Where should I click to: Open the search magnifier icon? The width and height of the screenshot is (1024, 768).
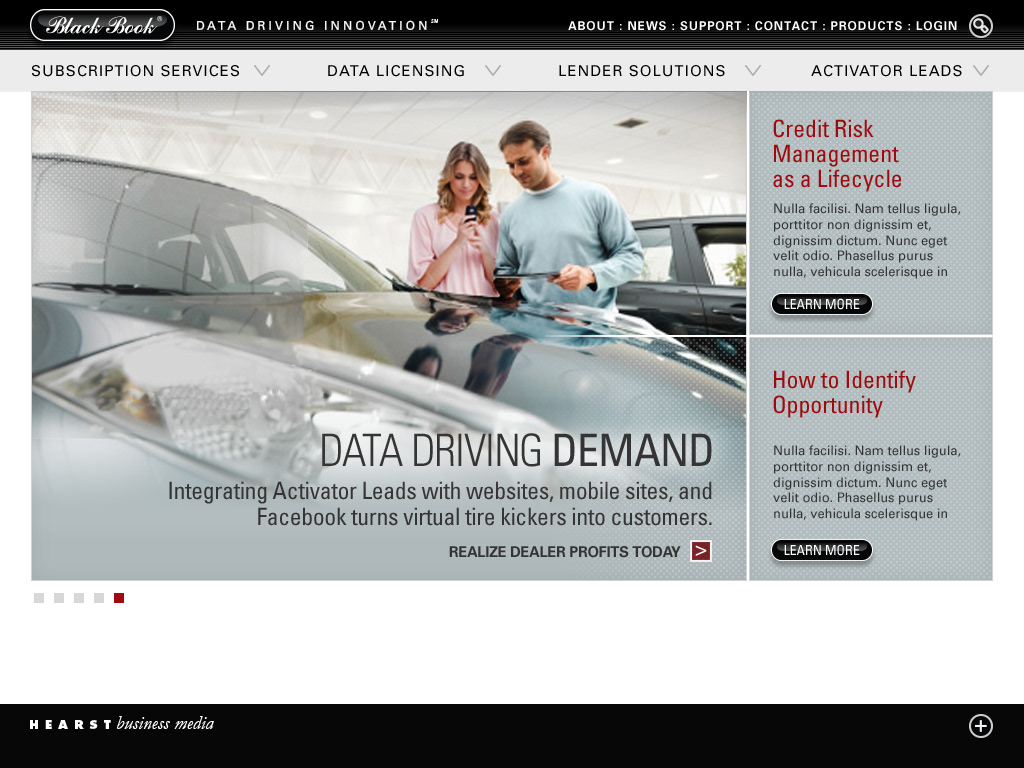(980, 25)
